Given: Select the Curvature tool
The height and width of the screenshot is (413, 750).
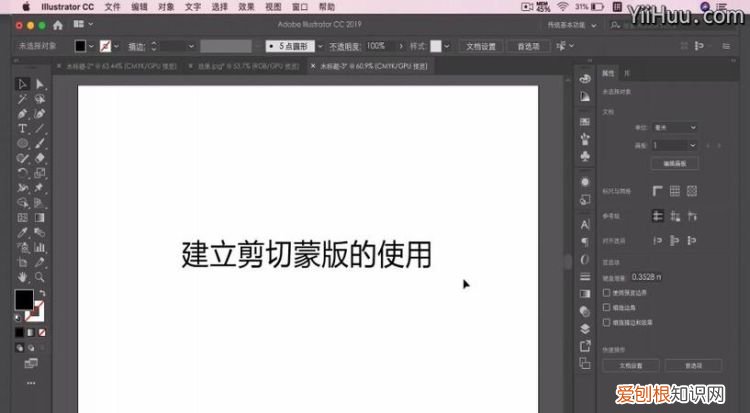Looking at the screenshot, I should tap(40, 114).
